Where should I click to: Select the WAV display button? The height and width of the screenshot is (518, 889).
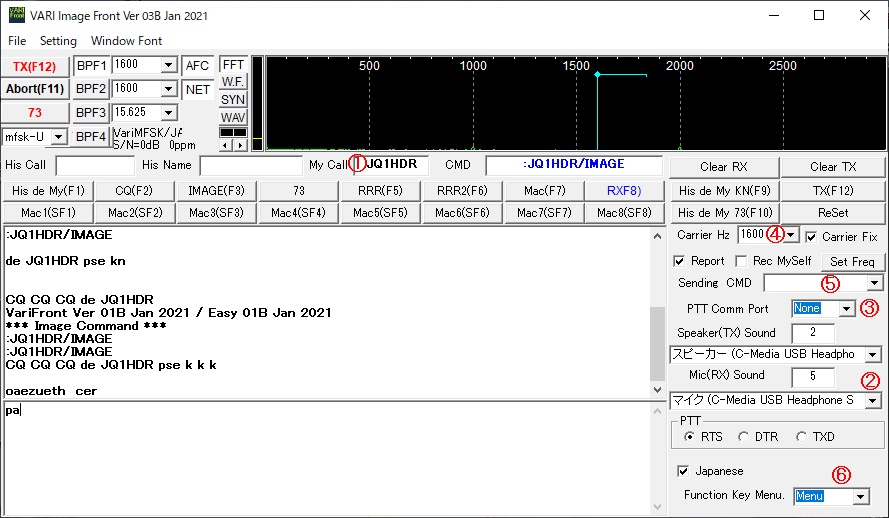(x=233, y=118)
